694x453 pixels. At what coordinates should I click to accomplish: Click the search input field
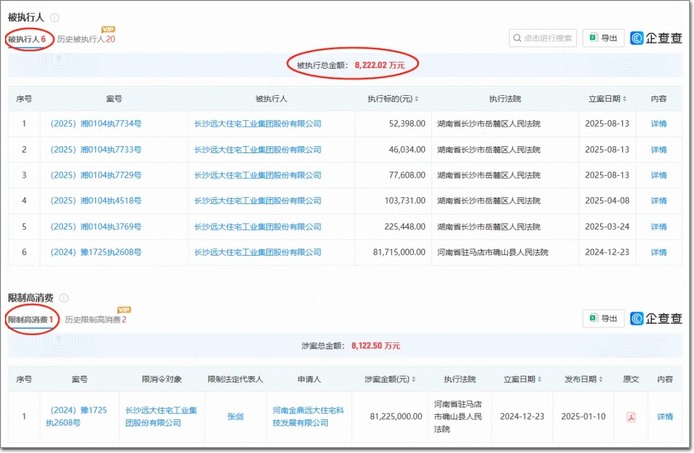[x=542, y=39]
